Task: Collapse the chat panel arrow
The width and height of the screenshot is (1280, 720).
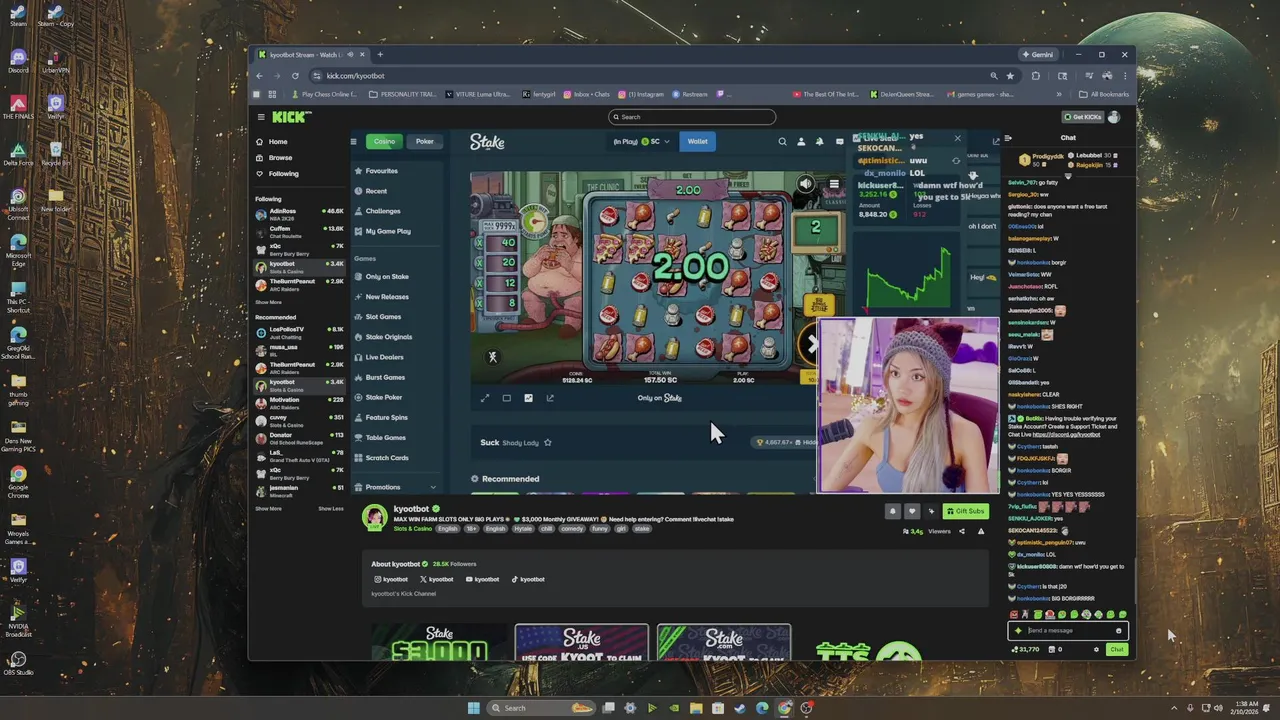Action: (1008, 138)
